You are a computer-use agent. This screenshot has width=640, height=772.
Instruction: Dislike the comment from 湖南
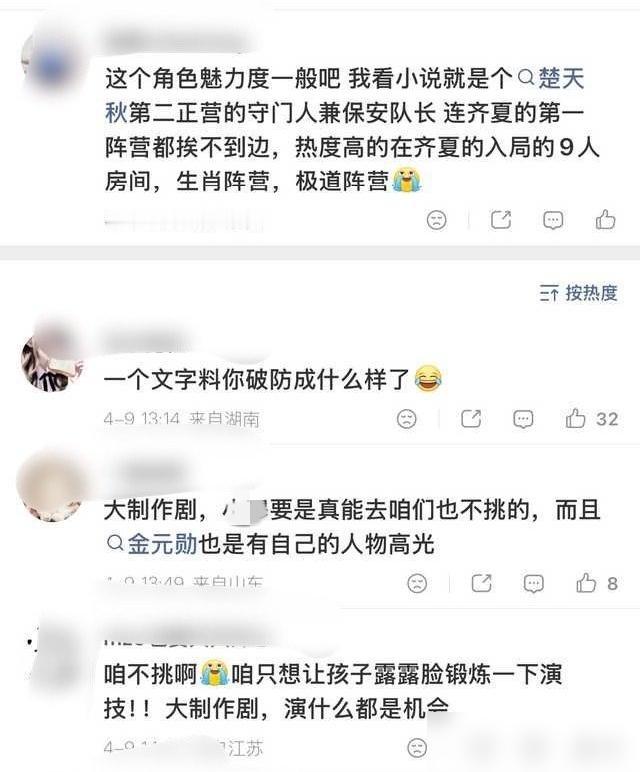pos(407,418)
